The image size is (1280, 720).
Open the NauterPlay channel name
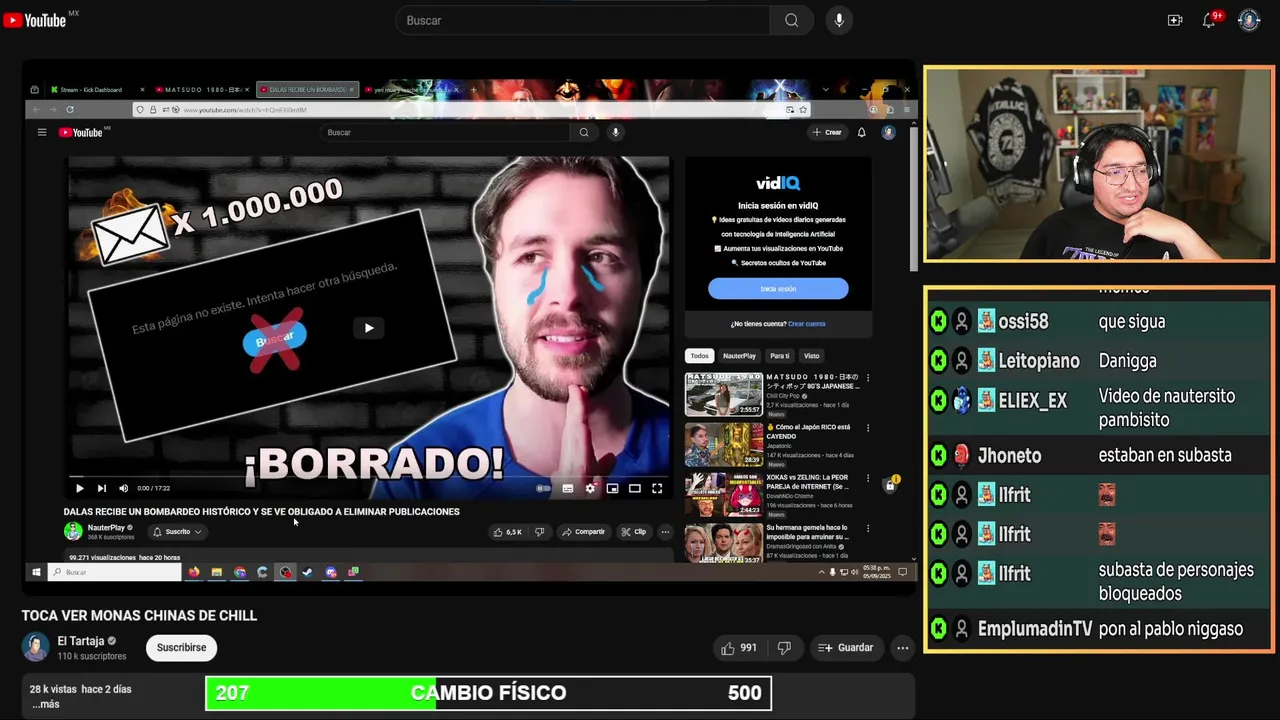[106, 527]
